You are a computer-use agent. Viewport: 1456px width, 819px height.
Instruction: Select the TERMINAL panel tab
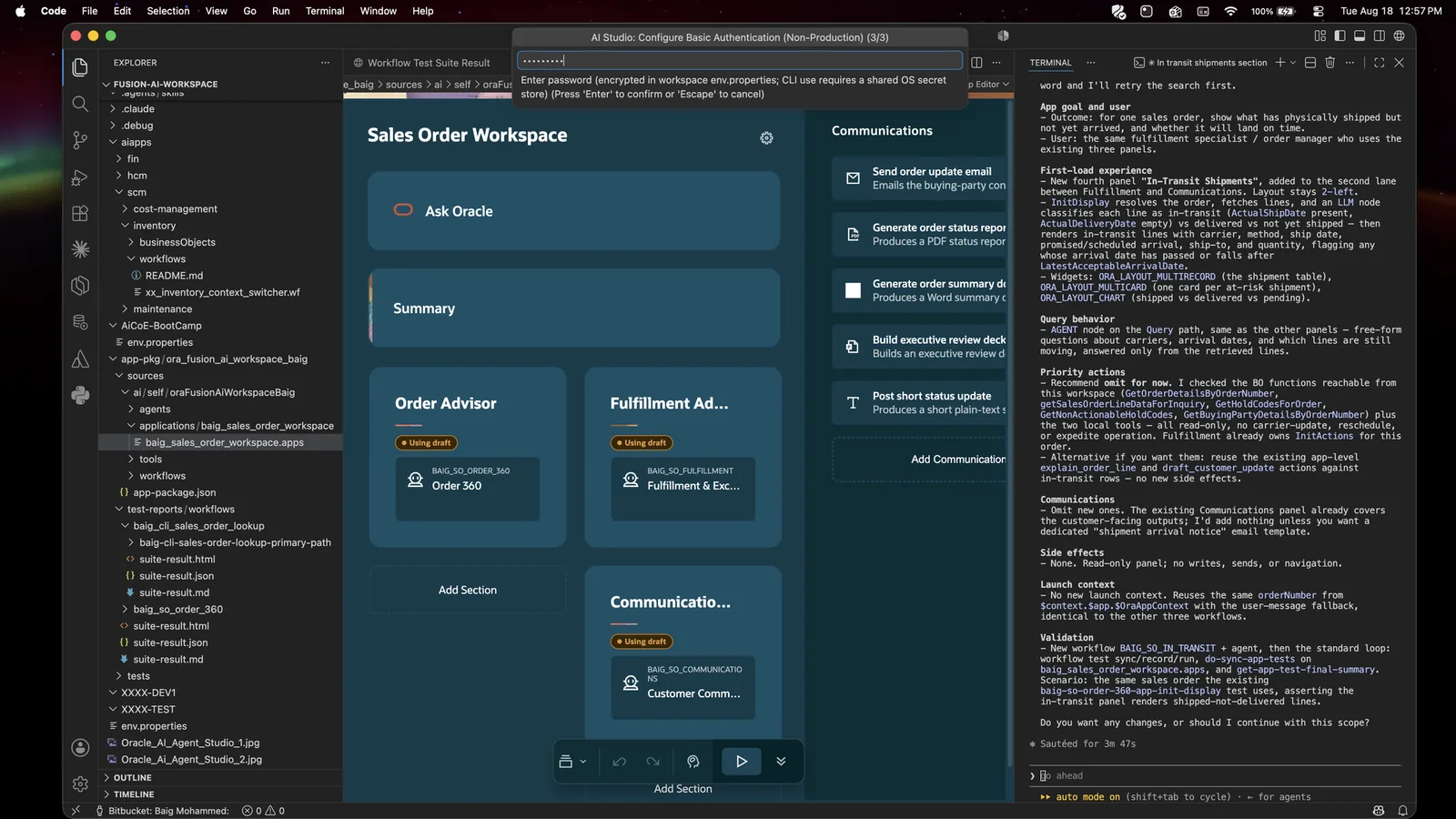[1050, 63]
